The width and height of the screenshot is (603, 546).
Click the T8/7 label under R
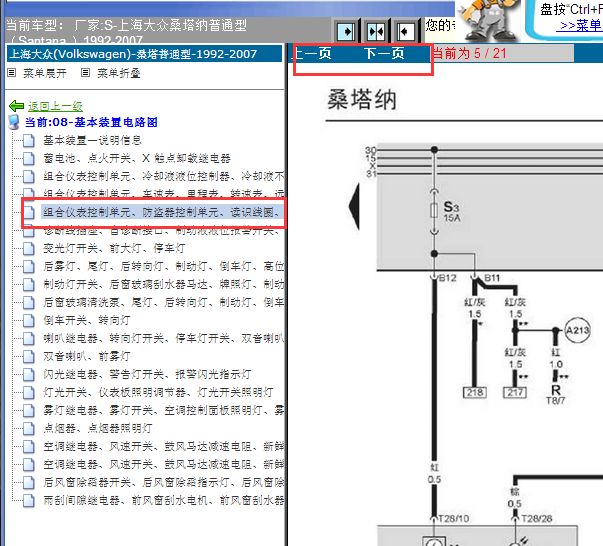tap(556, 401)
